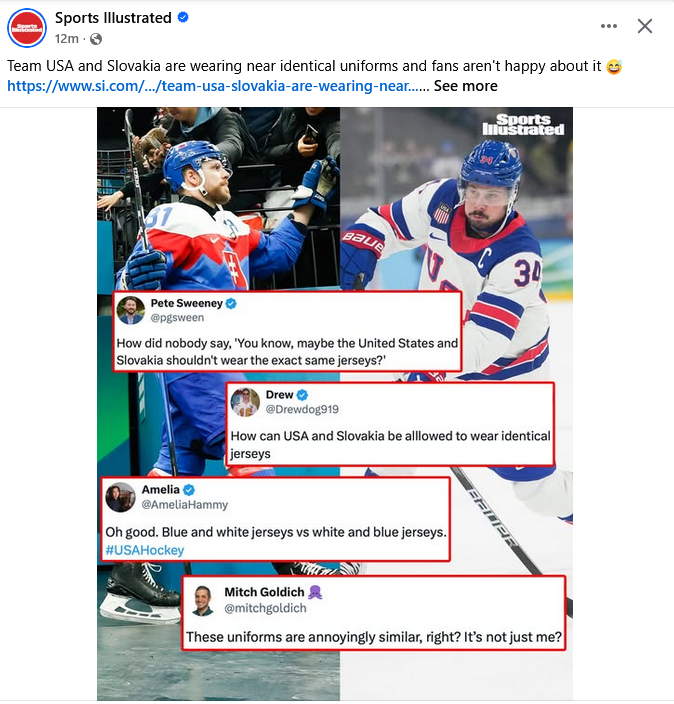Expand post text with See more

pos(465,86)
